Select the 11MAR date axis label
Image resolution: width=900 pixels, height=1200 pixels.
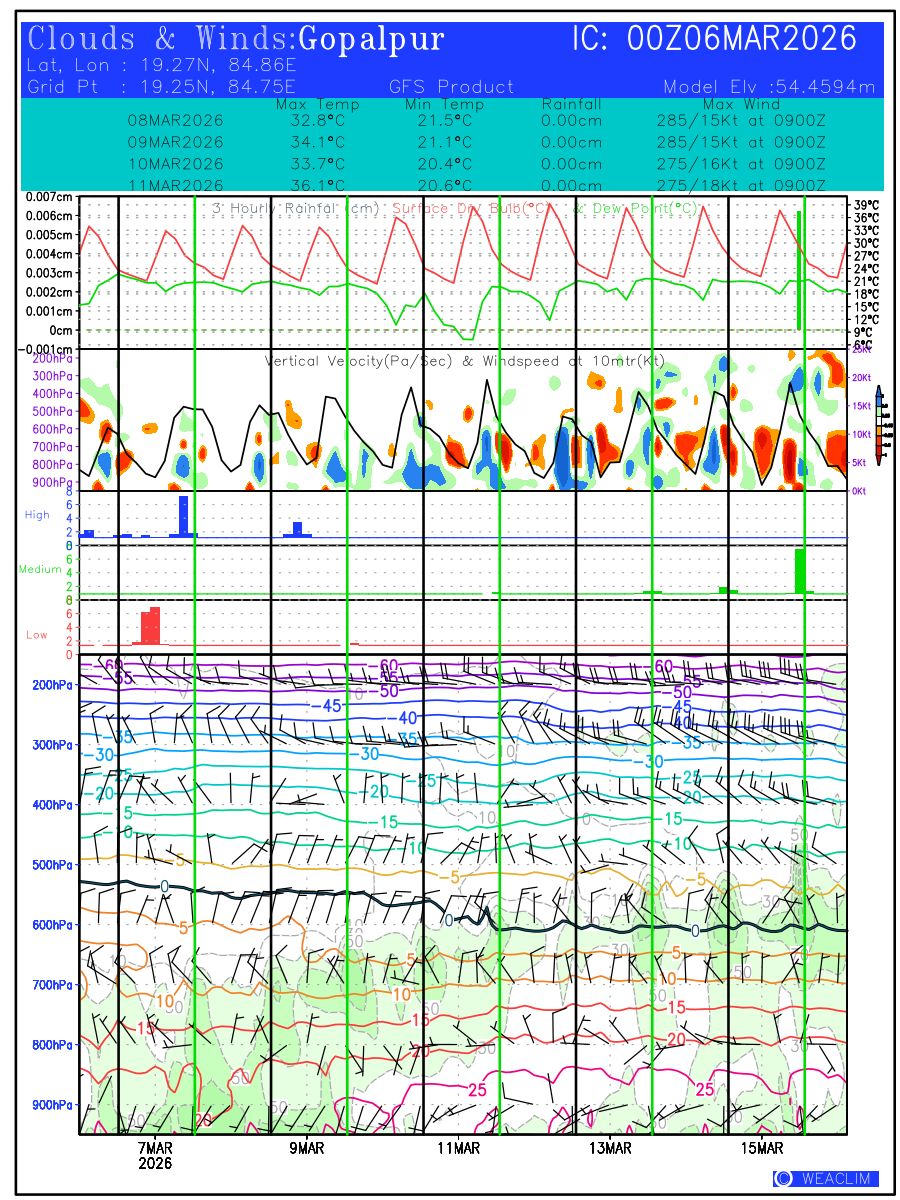click(x=459, y=1148)
